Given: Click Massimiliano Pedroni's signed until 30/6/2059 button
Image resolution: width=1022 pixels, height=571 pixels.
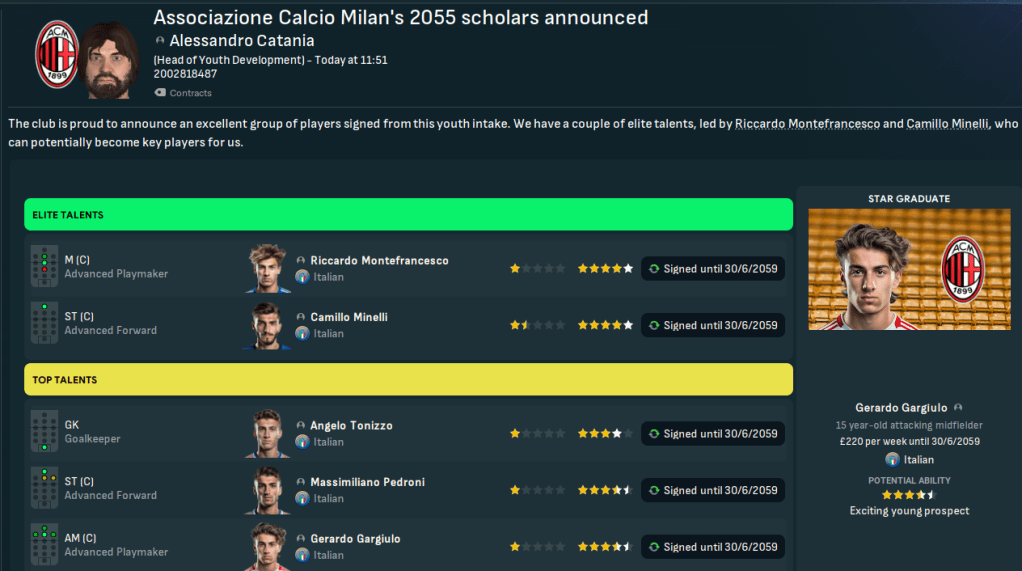Looking at the screenshot, I should (x=712, y=491).
